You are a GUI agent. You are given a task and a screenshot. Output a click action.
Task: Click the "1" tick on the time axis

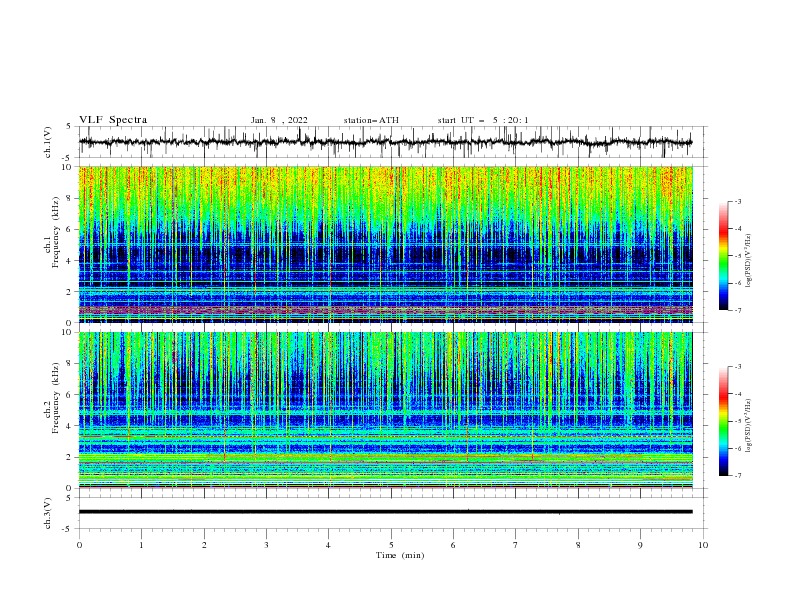[x=142, y=545]
